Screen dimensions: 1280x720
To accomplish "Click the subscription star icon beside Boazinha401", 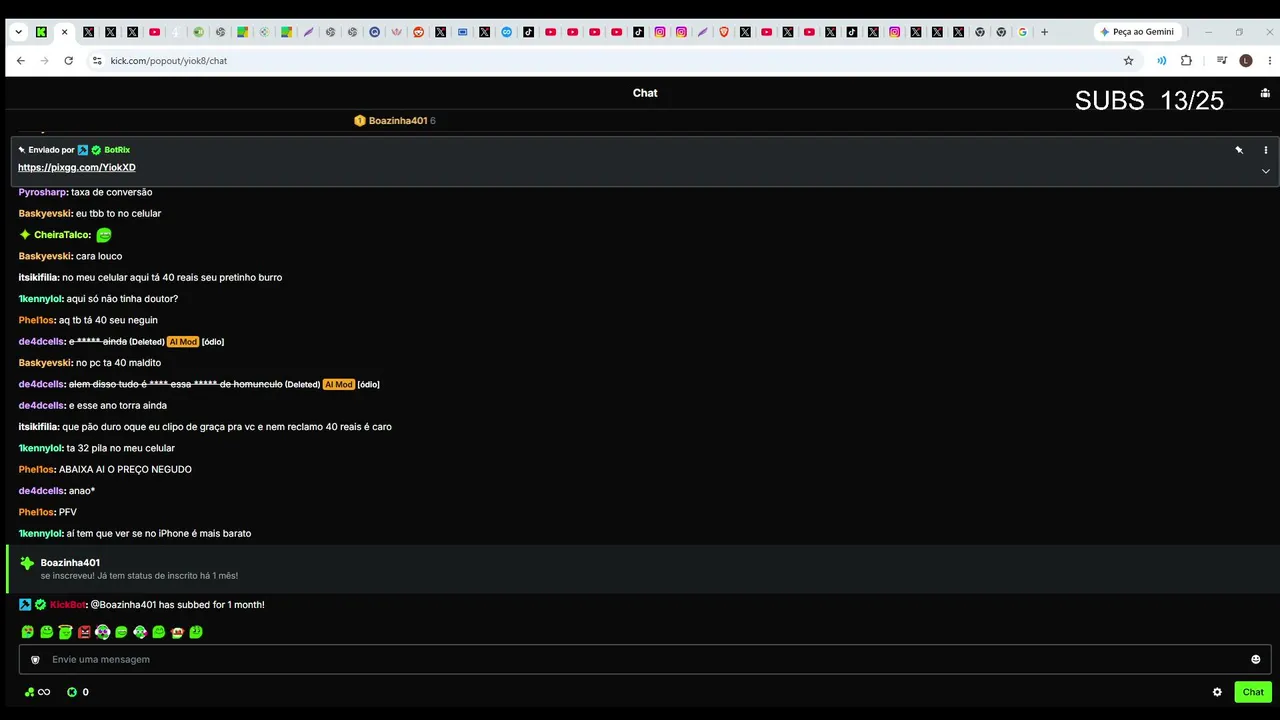I will pos(27,563).
